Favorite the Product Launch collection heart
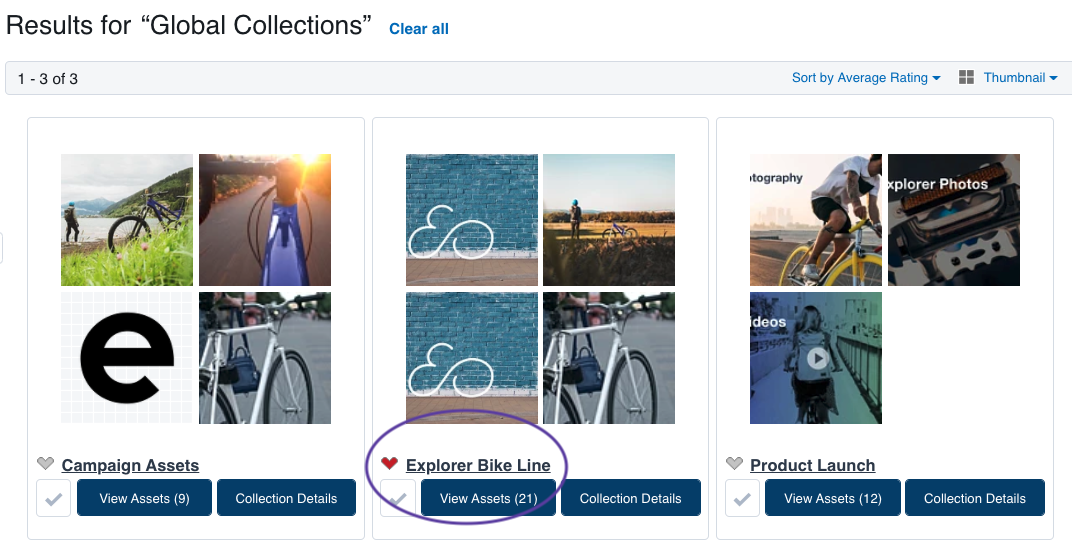The image size is (1072, 550). pyautogui.click(x=734, y=464)
